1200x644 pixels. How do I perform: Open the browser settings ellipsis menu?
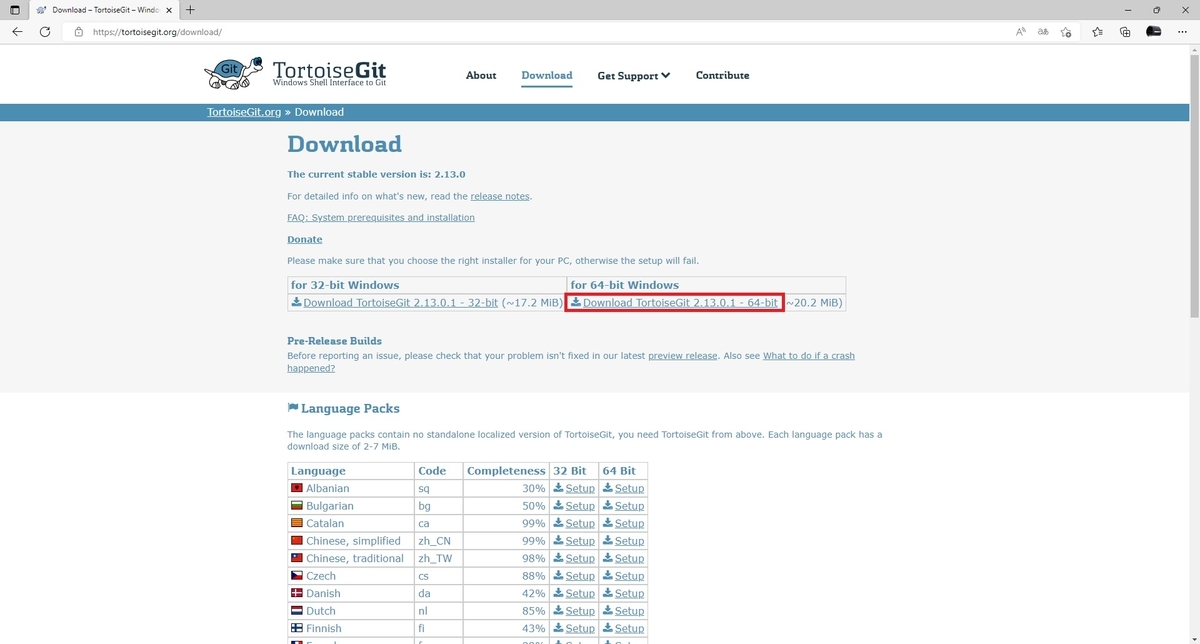pyautogui.click(x=1182, y=32)
